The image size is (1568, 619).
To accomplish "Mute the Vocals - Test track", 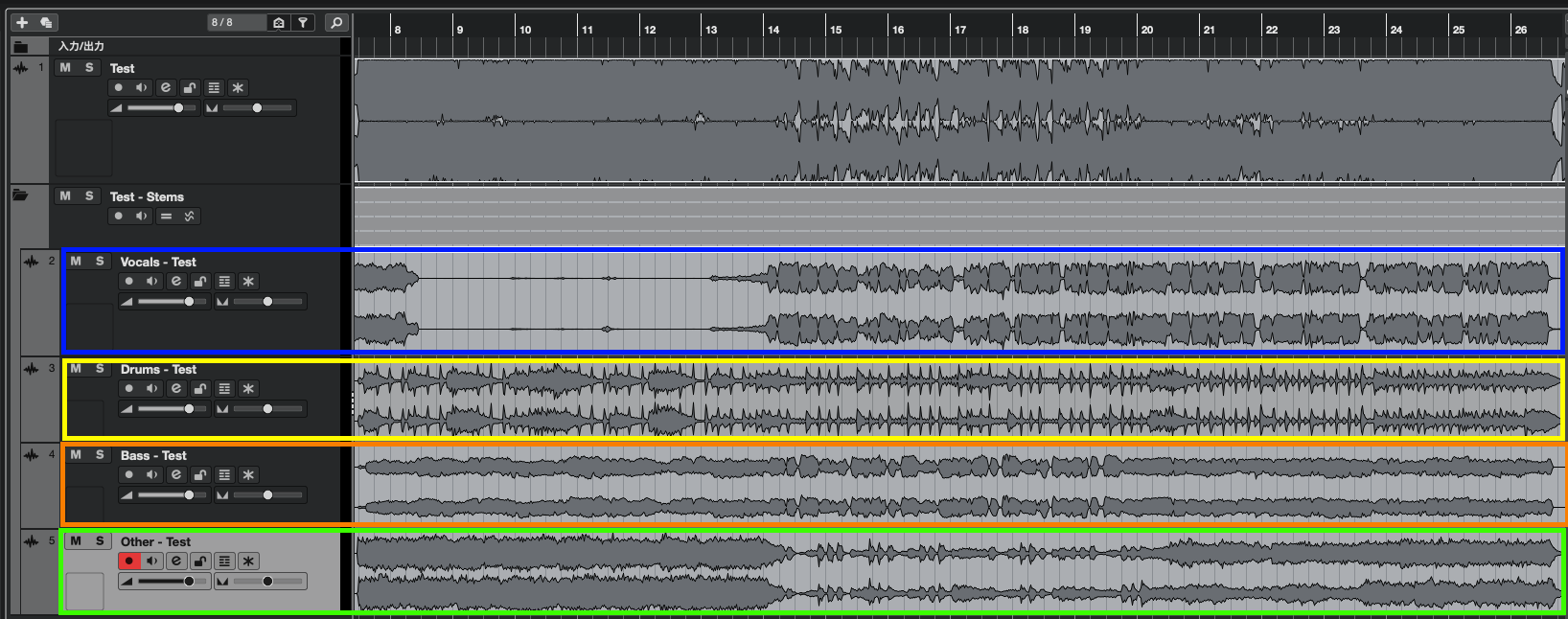I will (x=76, y=262).
